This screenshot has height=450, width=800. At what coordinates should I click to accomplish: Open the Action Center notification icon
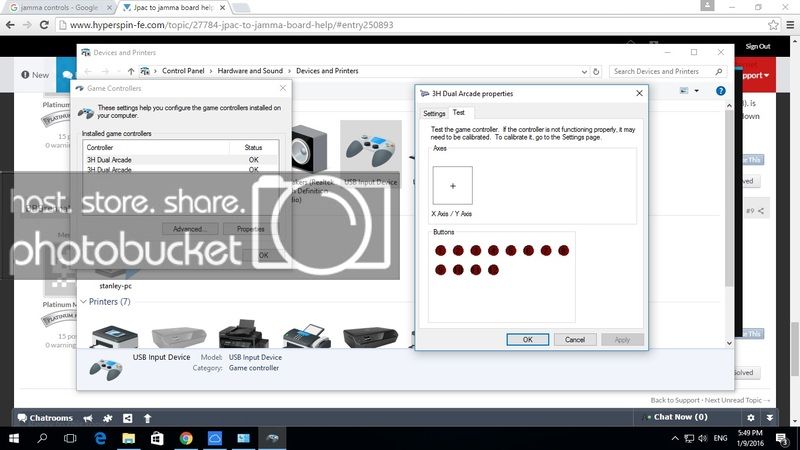[781, 438]
